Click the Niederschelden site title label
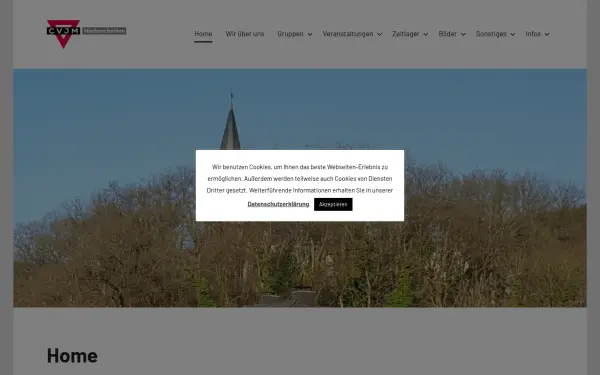 pyautogui.click(x=104, y=31)
